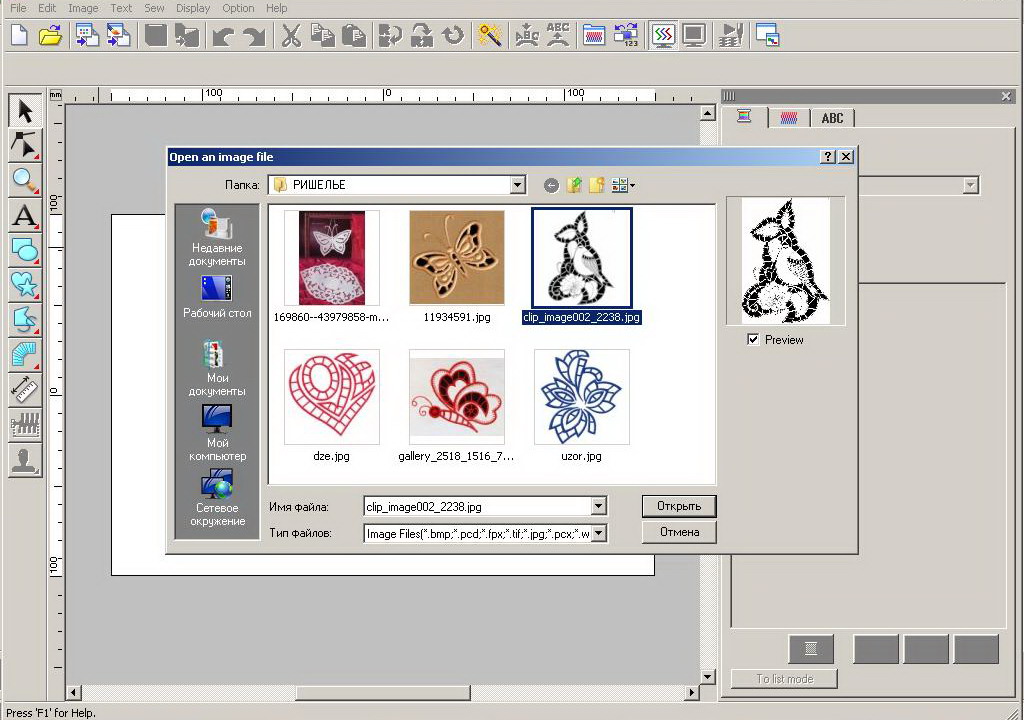This screenshot has height=720, width=1024.
Task: Click the Открыть button
Action: [x=679, y=506]
